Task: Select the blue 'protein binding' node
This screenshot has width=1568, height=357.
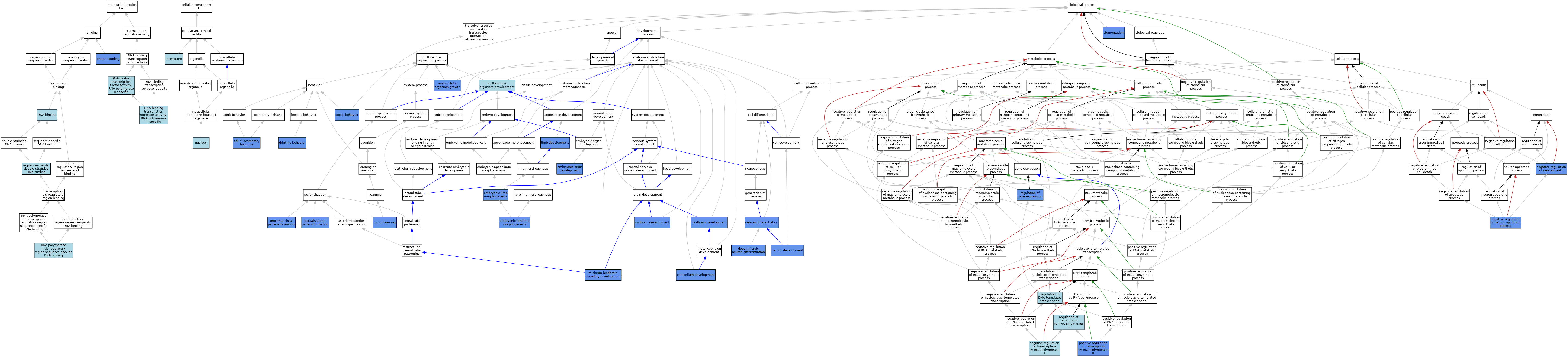Action: click(108, 59)
